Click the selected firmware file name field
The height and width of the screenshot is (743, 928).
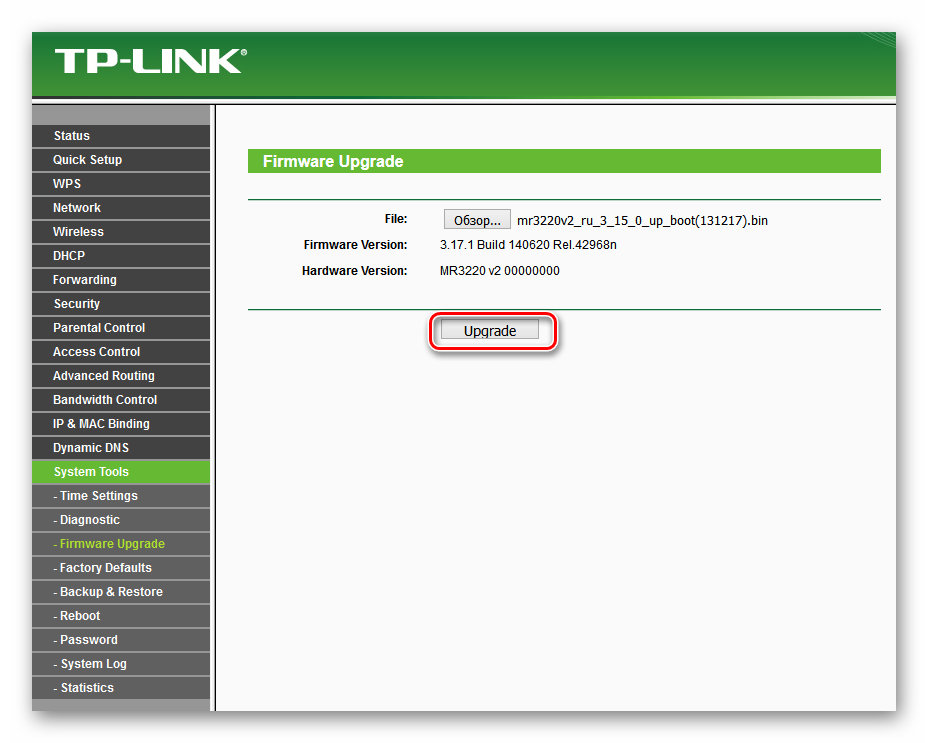[642, 220]
